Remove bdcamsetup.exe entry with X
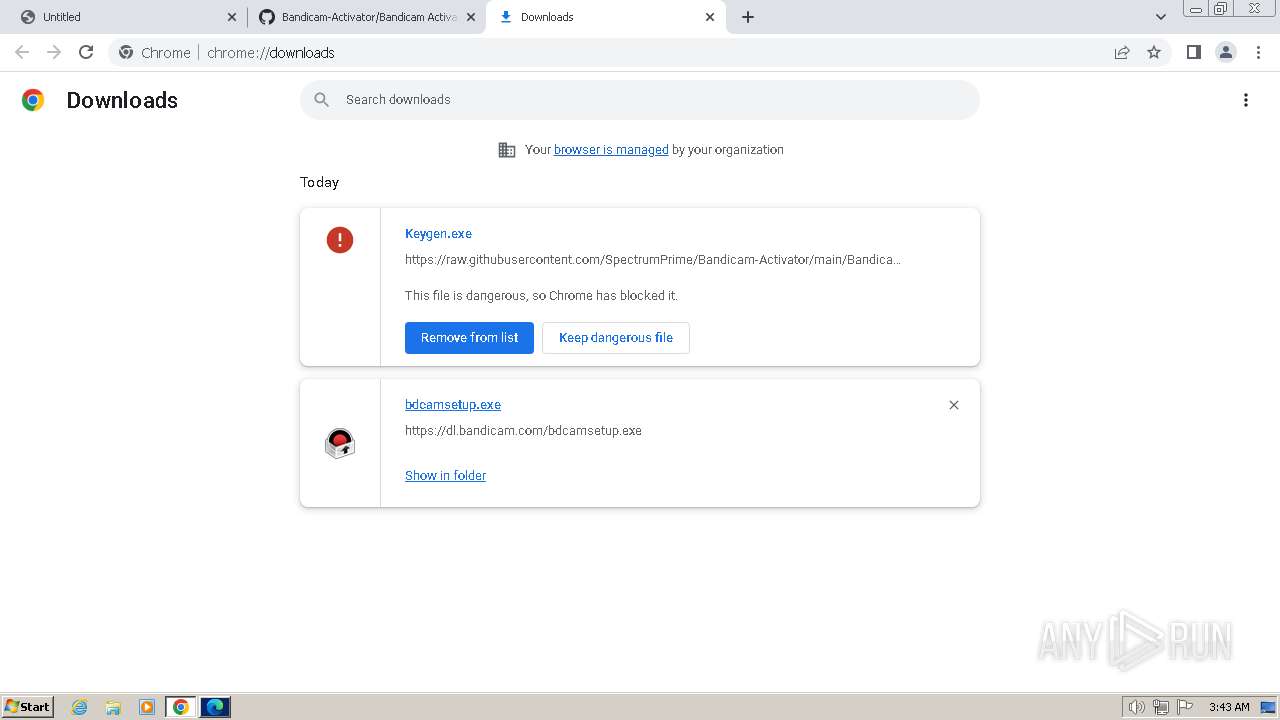The image size is (1280, 720). pos(954,405)
